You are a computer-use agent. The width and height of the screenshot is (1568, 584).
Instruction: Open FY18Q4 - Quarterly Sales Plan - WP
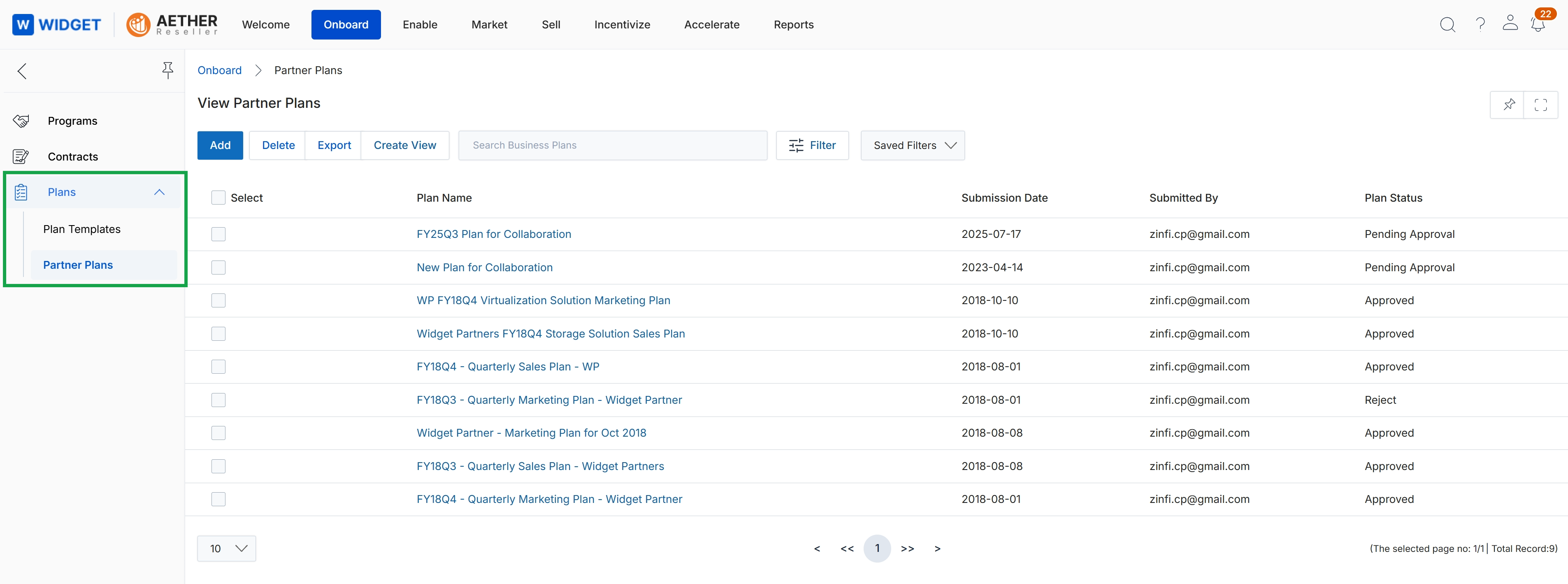tap(508, 367)
